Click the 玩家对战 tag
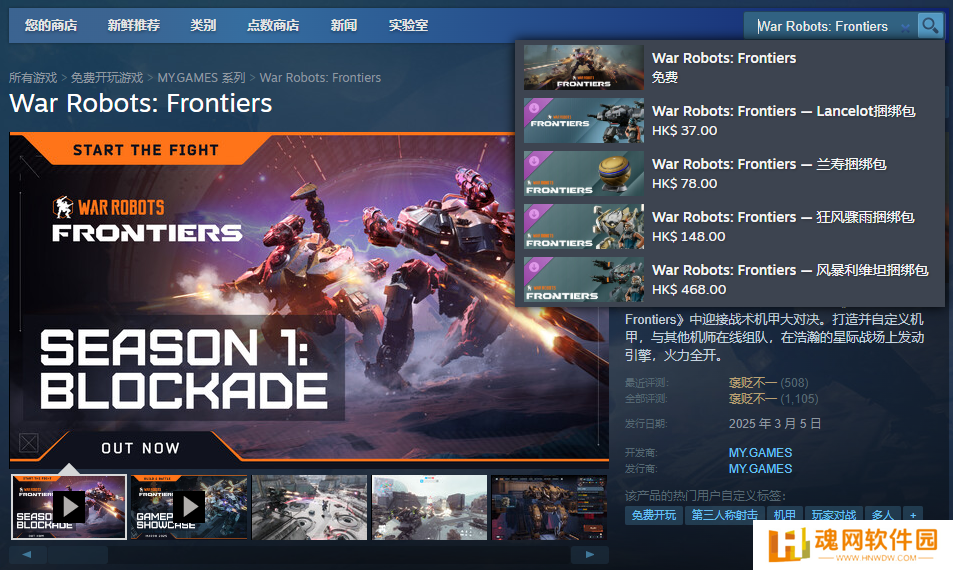Viewport: 953px width, 570px height. click(x=834, y=515)
